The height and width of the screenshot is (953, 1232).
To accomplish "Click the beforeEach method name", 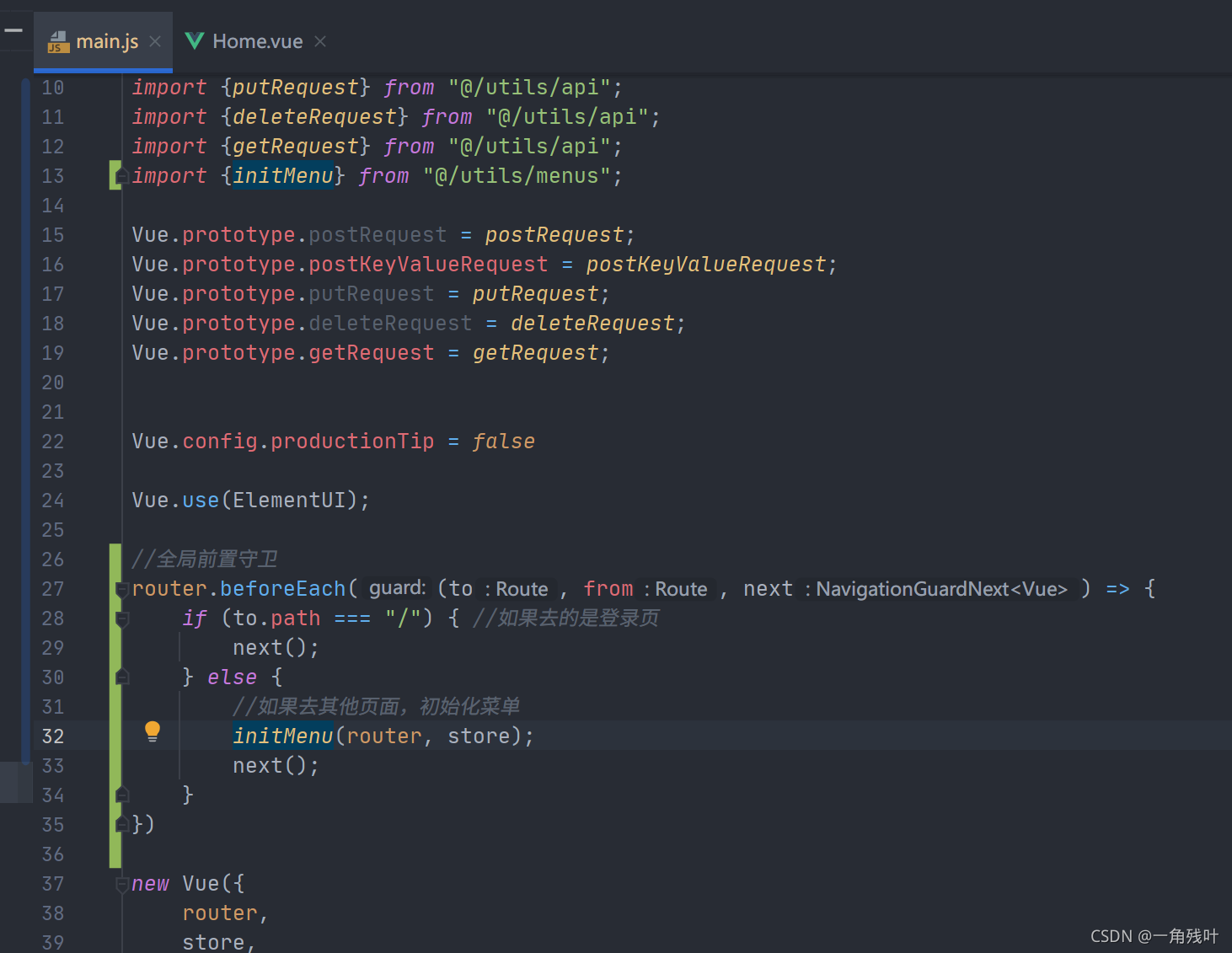I will pos(283,589).
